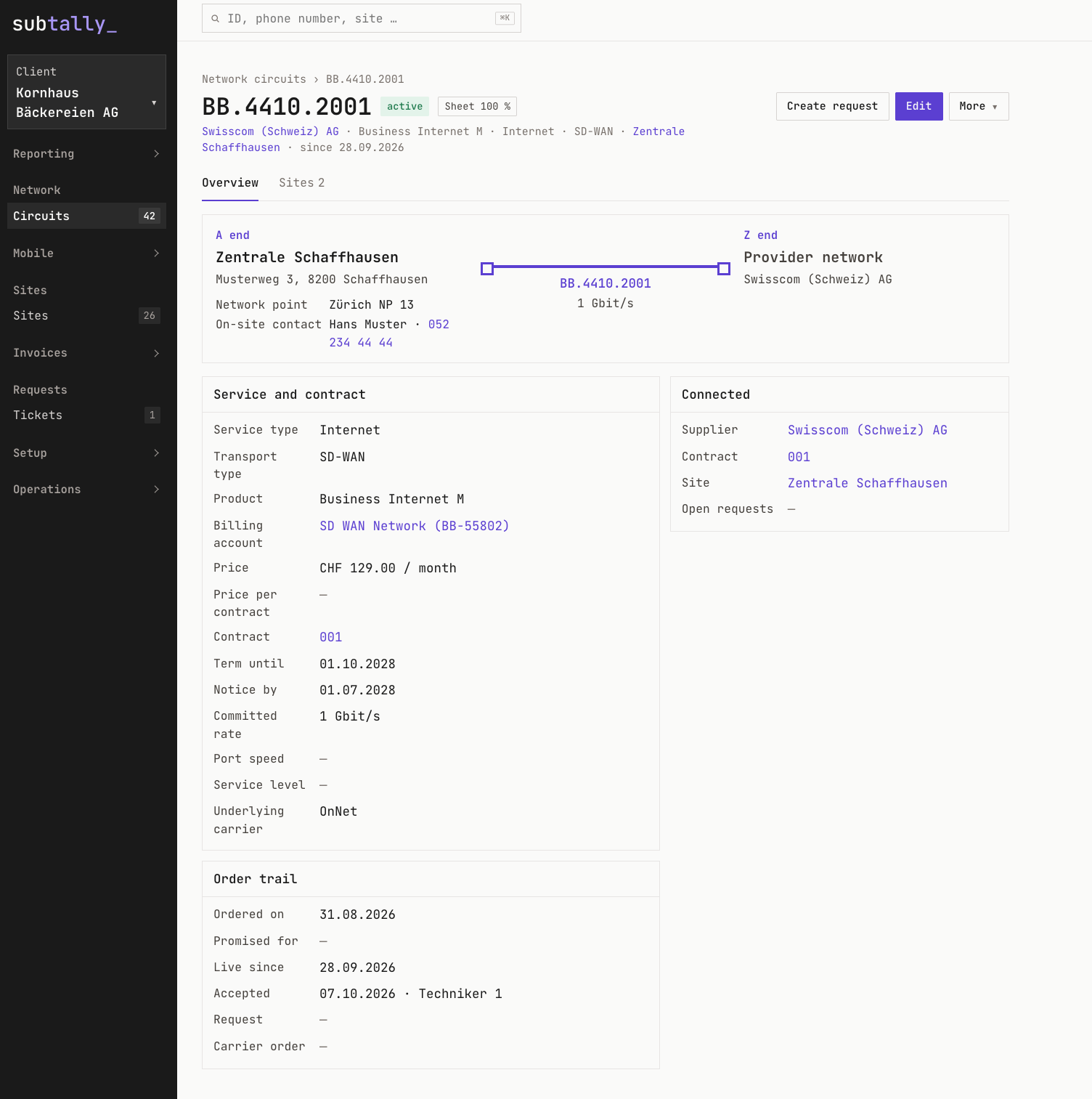Click the search magnifier icon
This screenshot has width=1092, height=1099.
216,19
